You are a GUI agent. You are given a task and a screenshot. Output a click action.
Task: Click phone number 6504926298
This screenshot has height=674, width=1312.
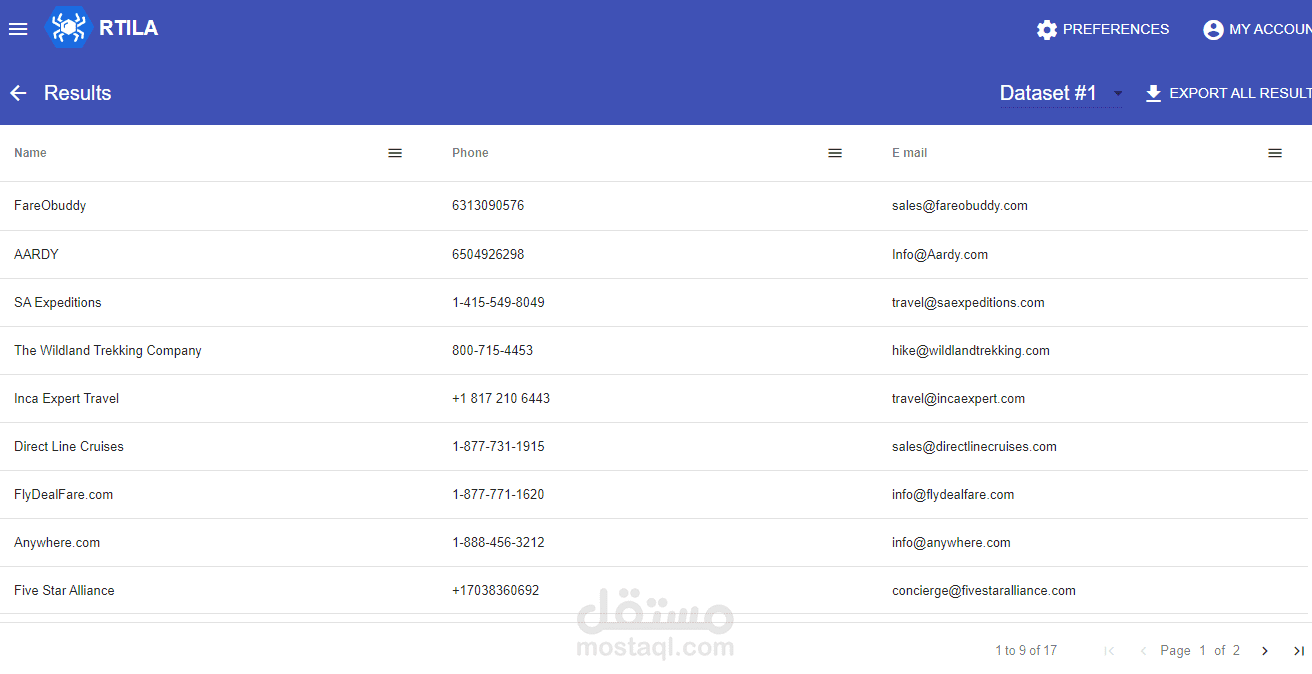point(488,254)
